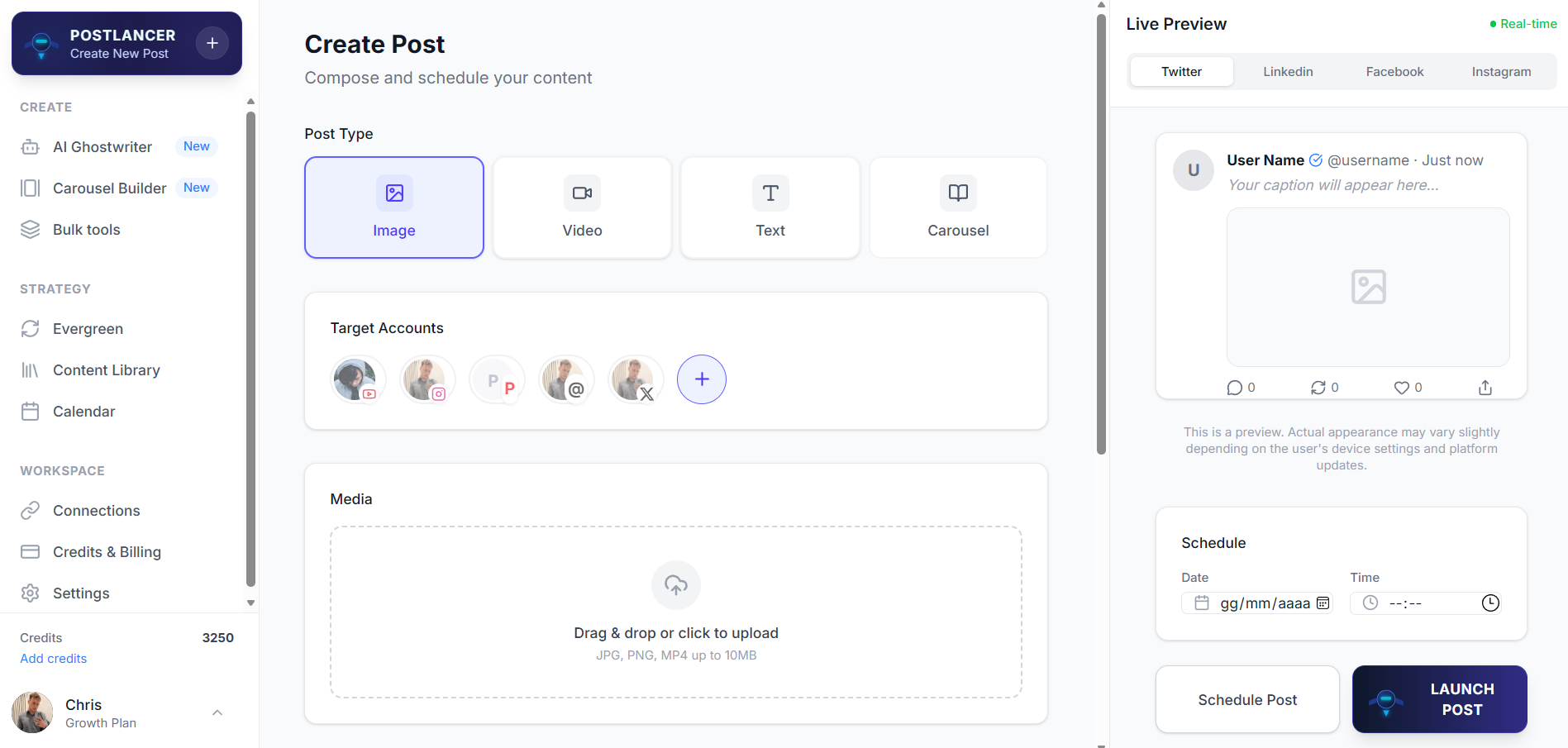Open the time picker in Schedule

coord(1490,603)
